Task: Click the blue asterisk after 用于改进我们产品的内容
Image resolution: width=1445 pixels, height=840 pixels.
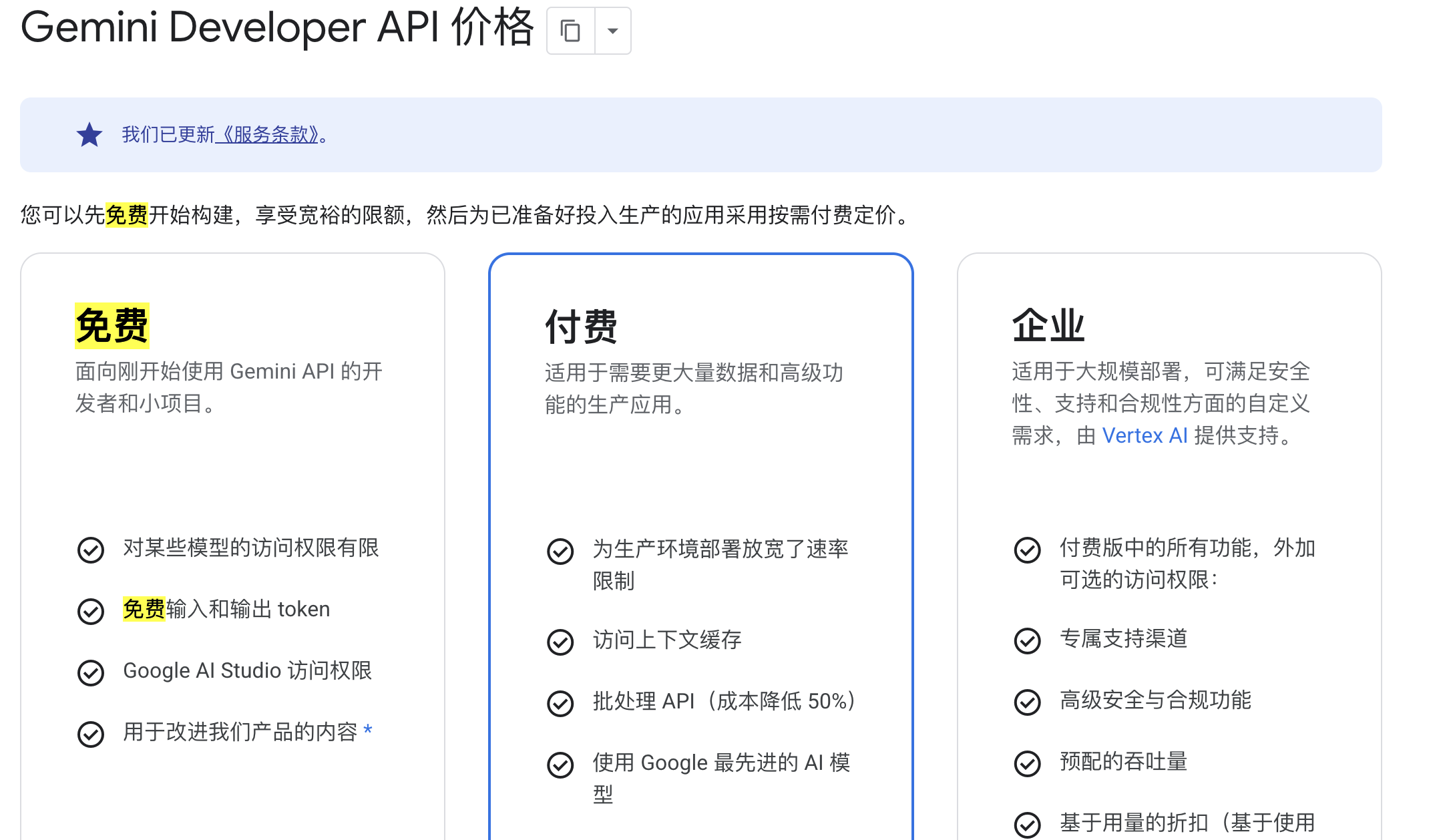Action: click(368, 730)
